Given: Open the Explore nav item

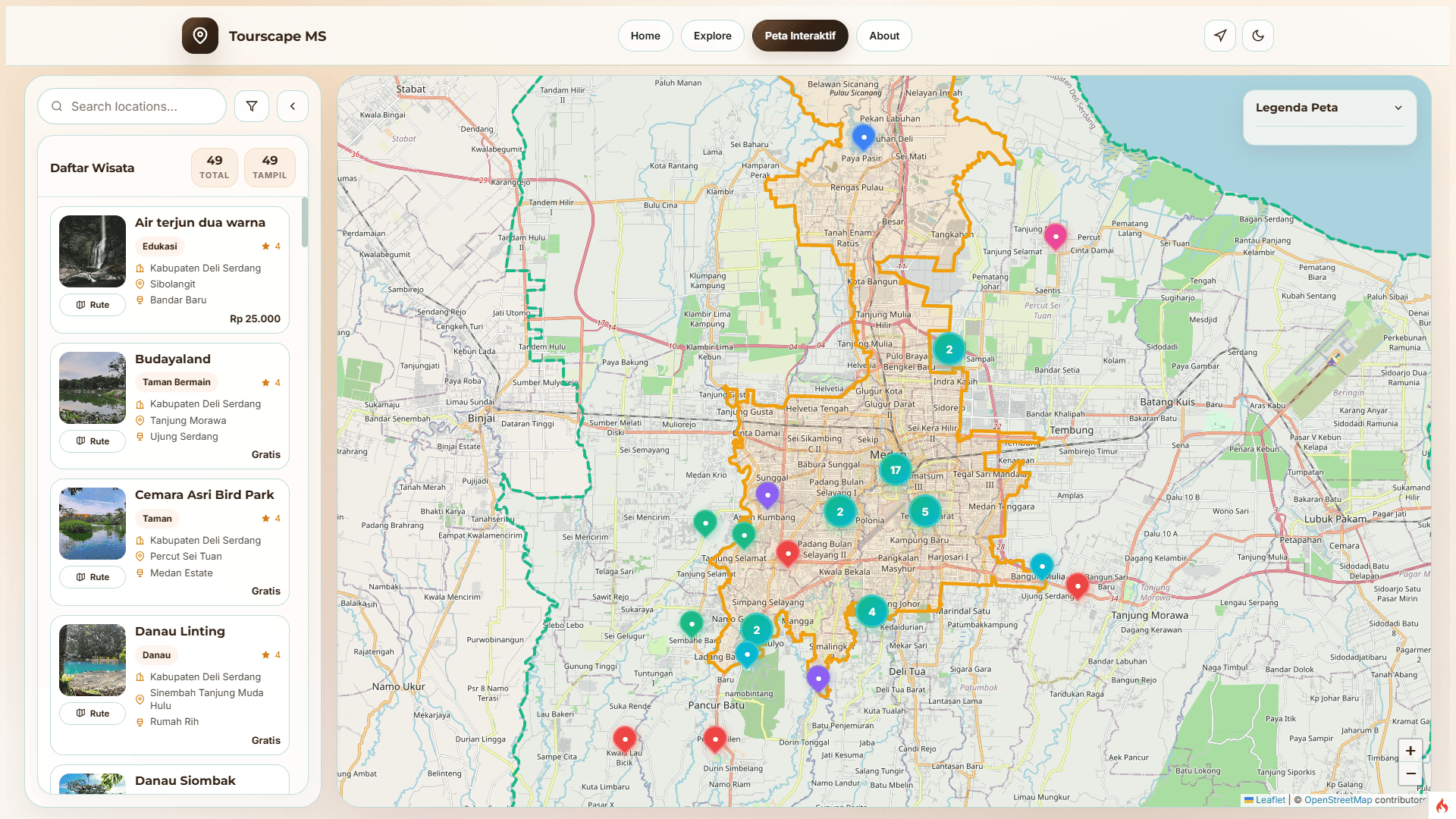Looking at the screenshot, I should click(x=713, y=36).
